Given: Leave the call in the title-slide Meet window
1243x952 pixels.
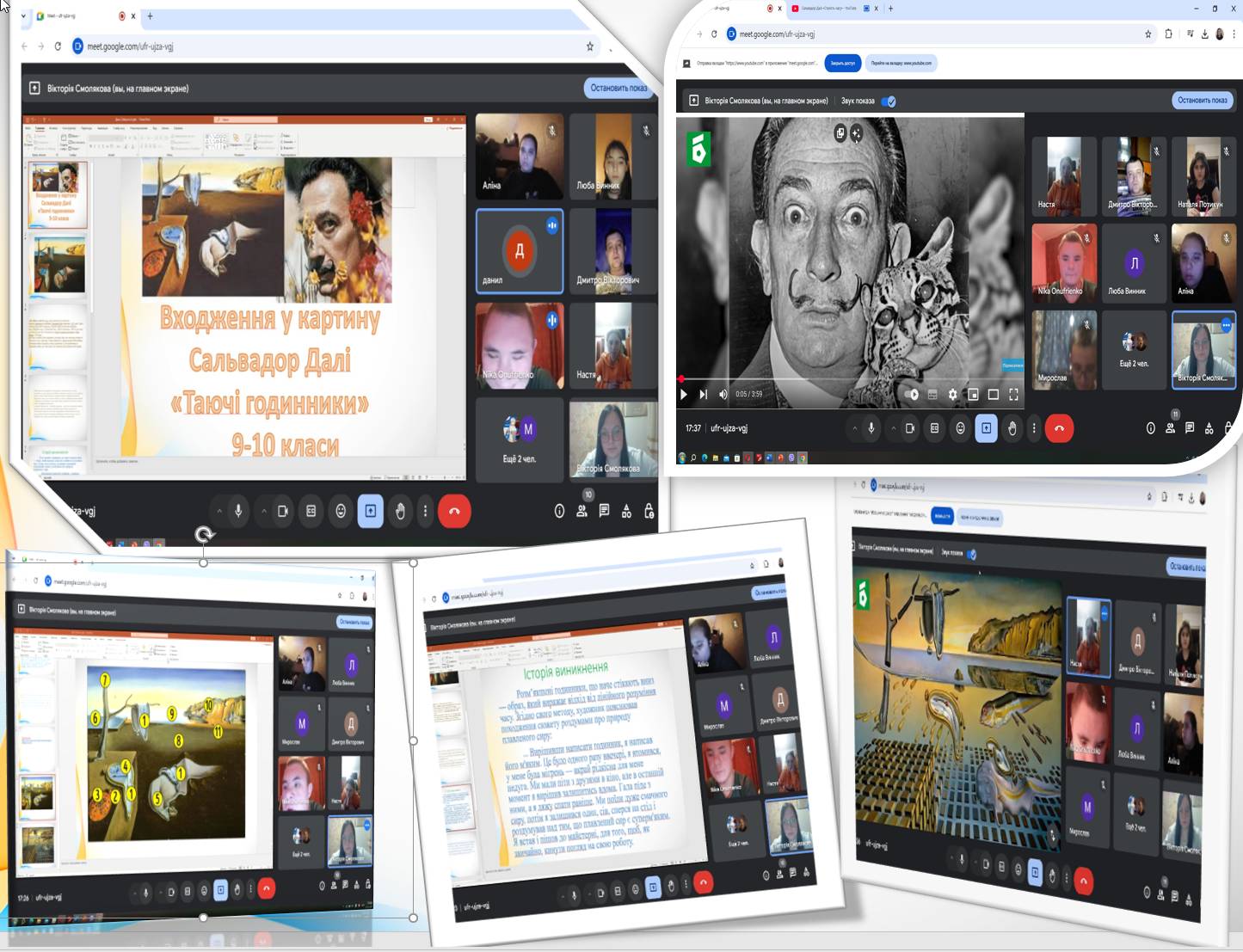Looking at the screenshot, I should tap(454, 511).
